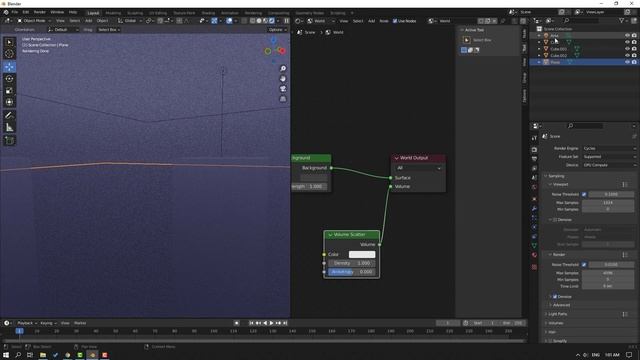
Task: Activate the Move tool in viewport toolbar
Action: pyautogui.click(x=9, y=67)
